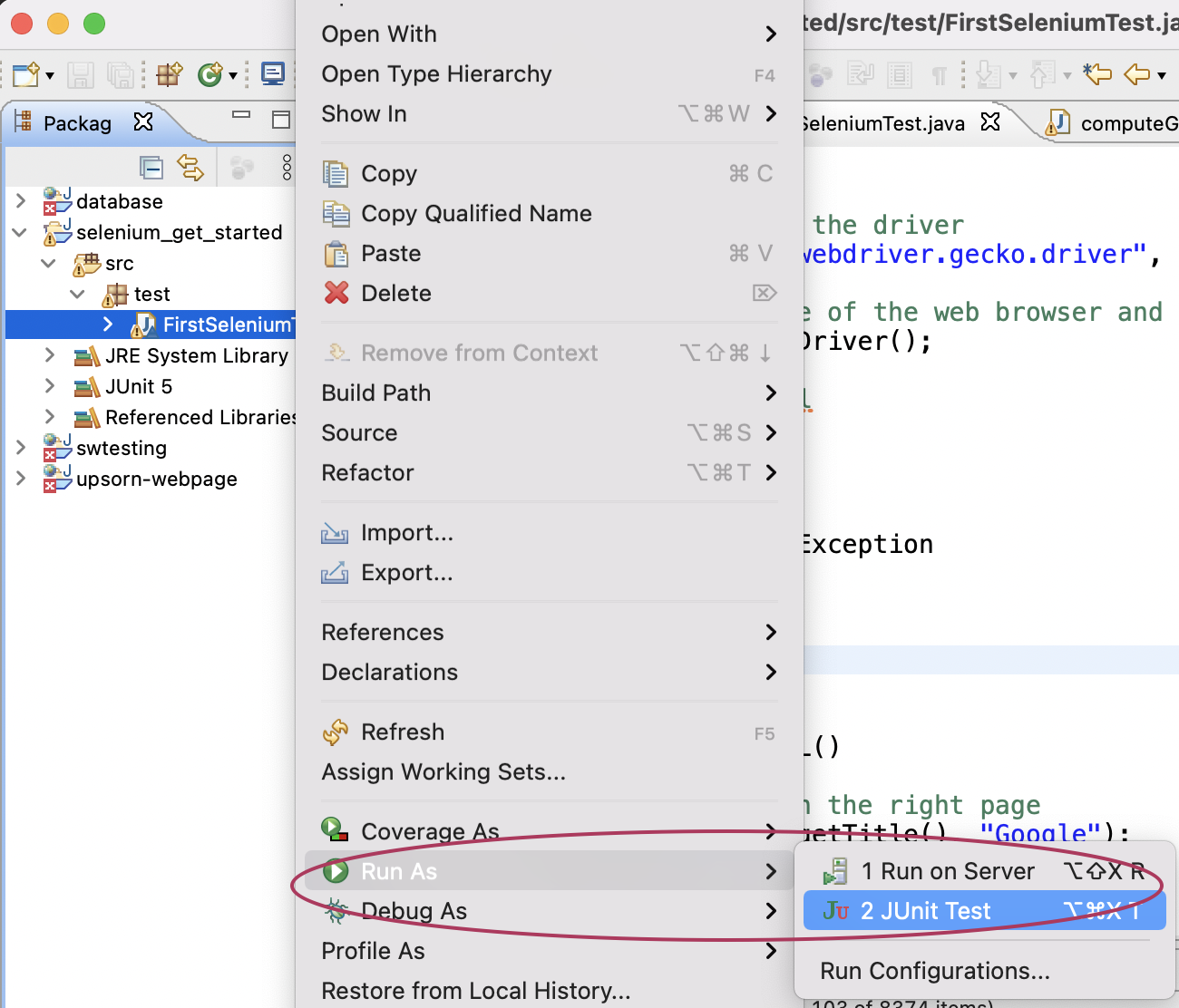Image resolution: width=1179 pixels, height=1008 pixels.
Task: Launch the green Coverage toolbar icon
Action: (x=210, y=75)
